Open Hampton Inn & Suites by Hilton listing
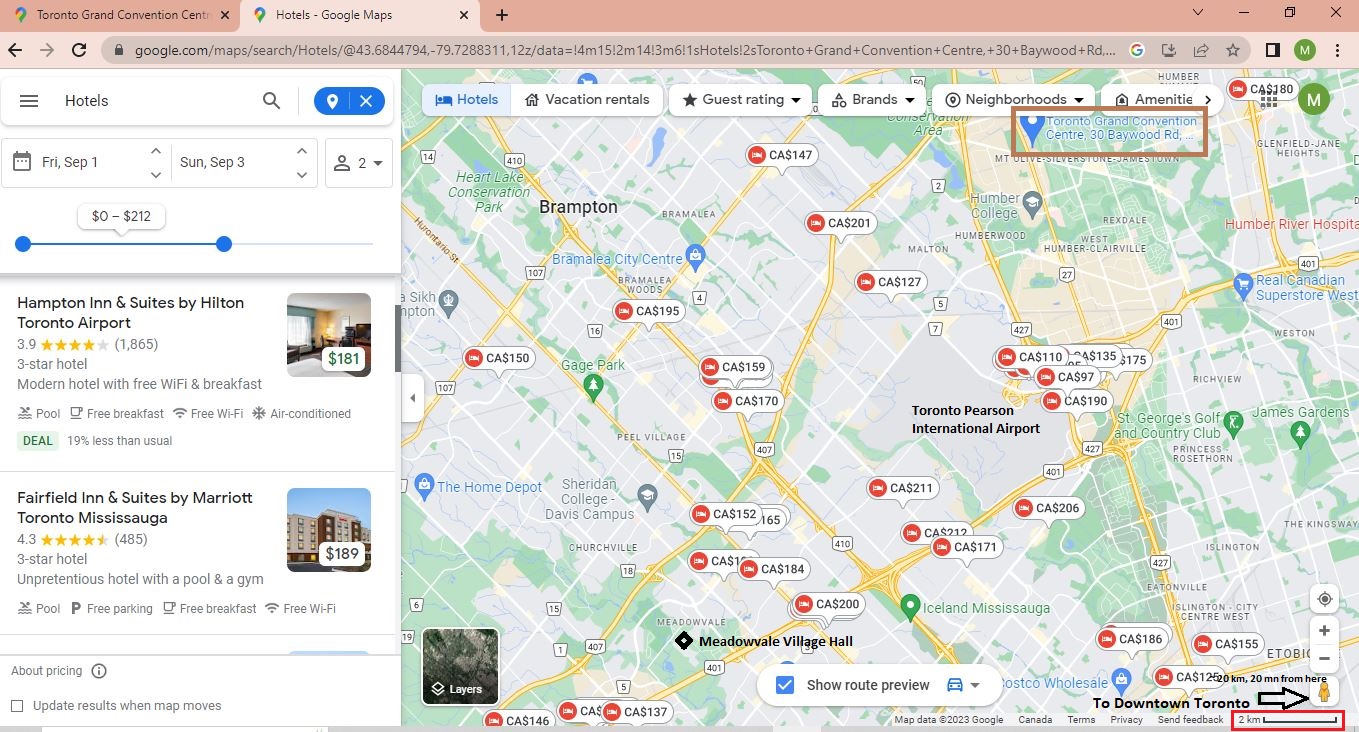This screenshot has width=1359, height=732. [130, 312]
